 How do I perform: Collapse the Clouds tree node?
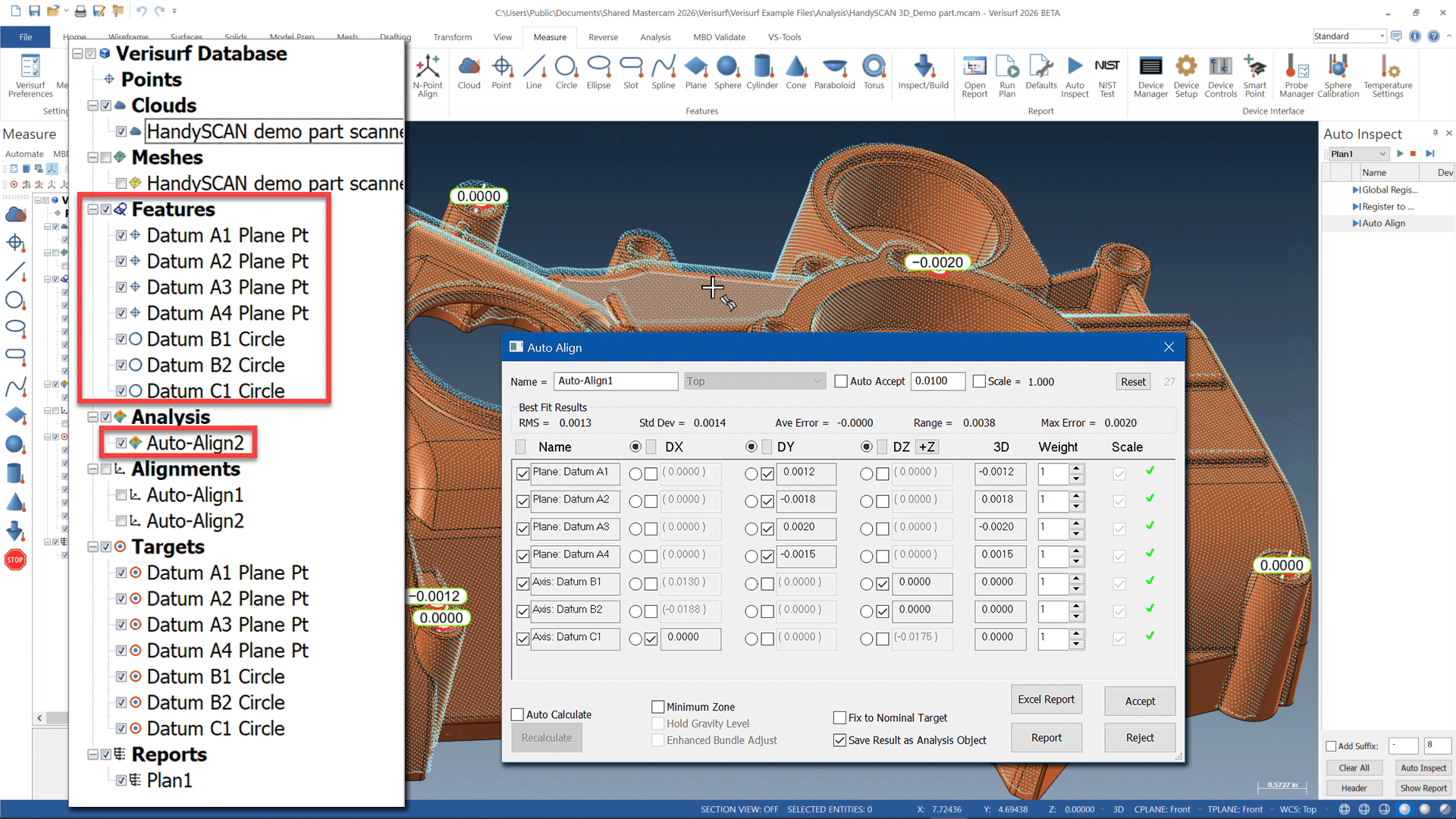click(93, 105)
